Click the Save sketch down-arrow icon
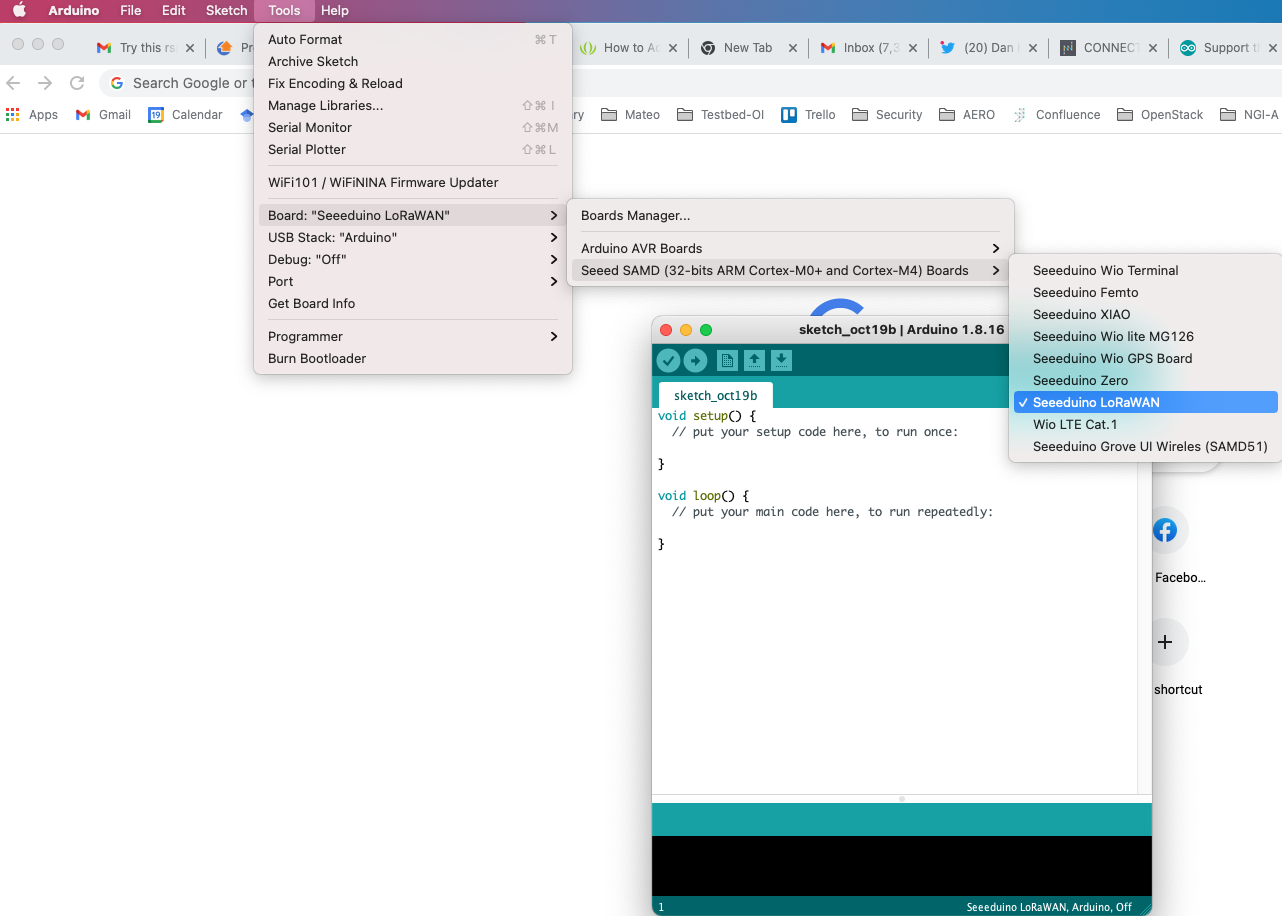The width and height of the screenshot is (1282, 916). tap(782, 361)
